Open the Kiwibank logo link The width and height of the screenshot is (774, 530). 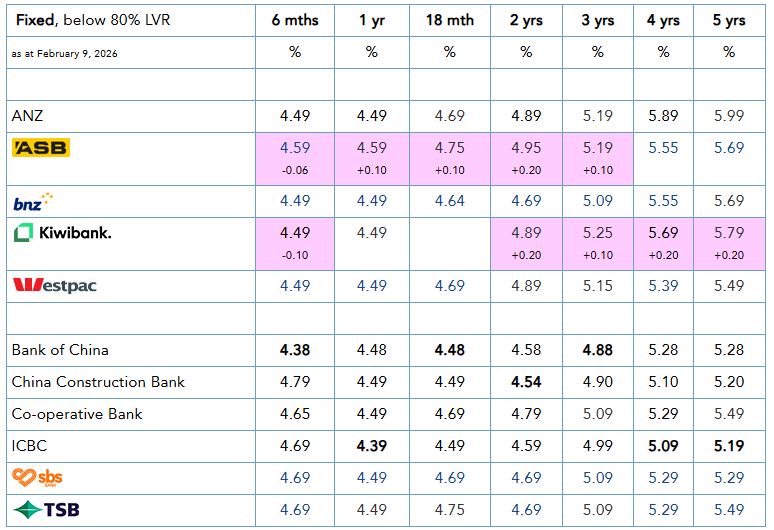[x=62, y=232]
